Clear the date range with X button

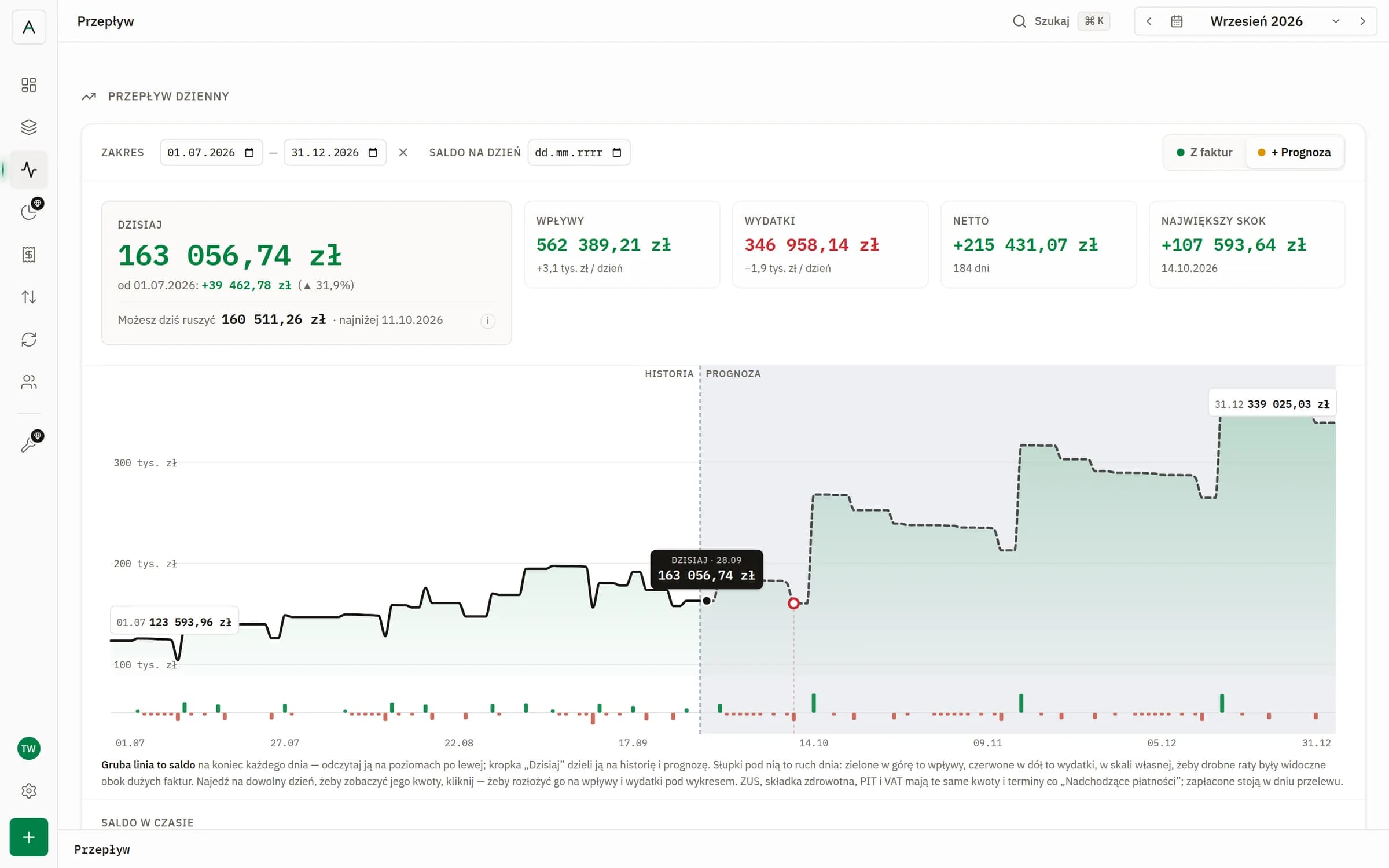[403, 153]
